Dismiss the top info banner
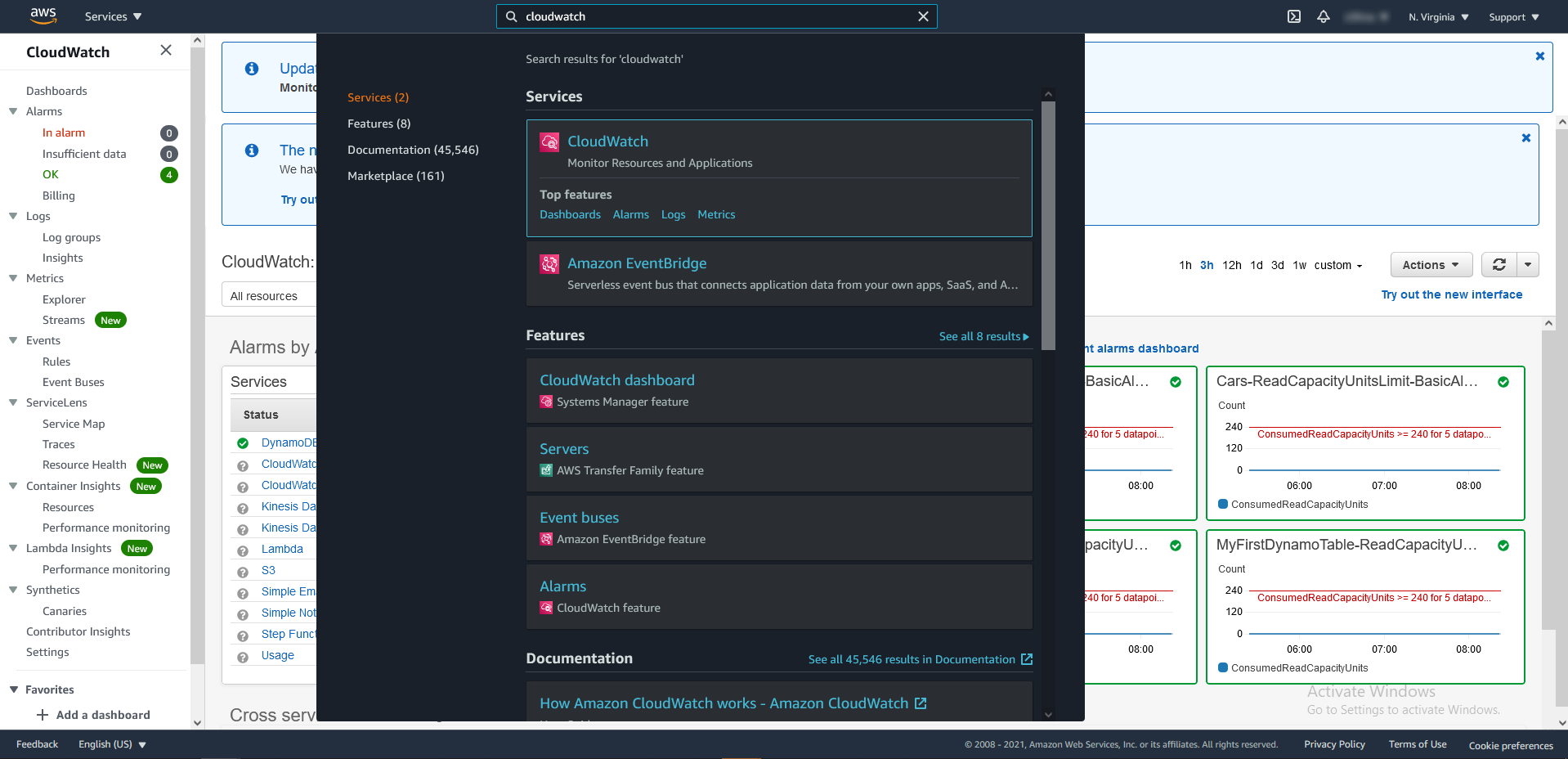 [1539, 56]
